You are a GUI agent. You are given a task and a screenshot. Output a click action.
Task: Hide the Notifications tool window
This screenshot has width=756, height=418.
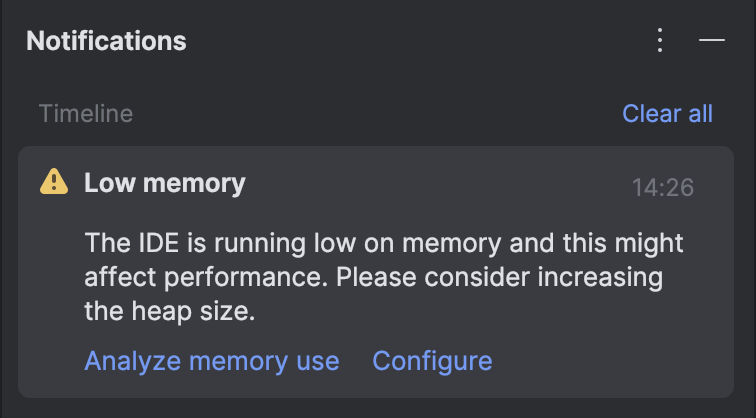point(712,40)
